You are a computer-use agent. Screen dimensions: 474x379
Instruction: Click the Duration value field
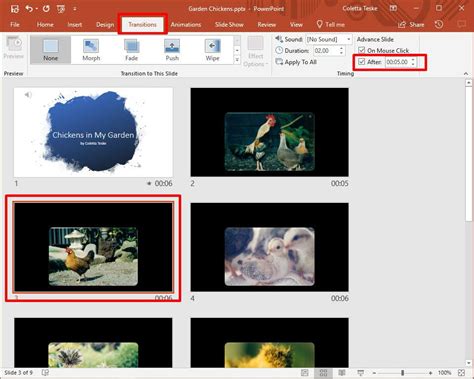pyautogui.click(x=326, y=51)
